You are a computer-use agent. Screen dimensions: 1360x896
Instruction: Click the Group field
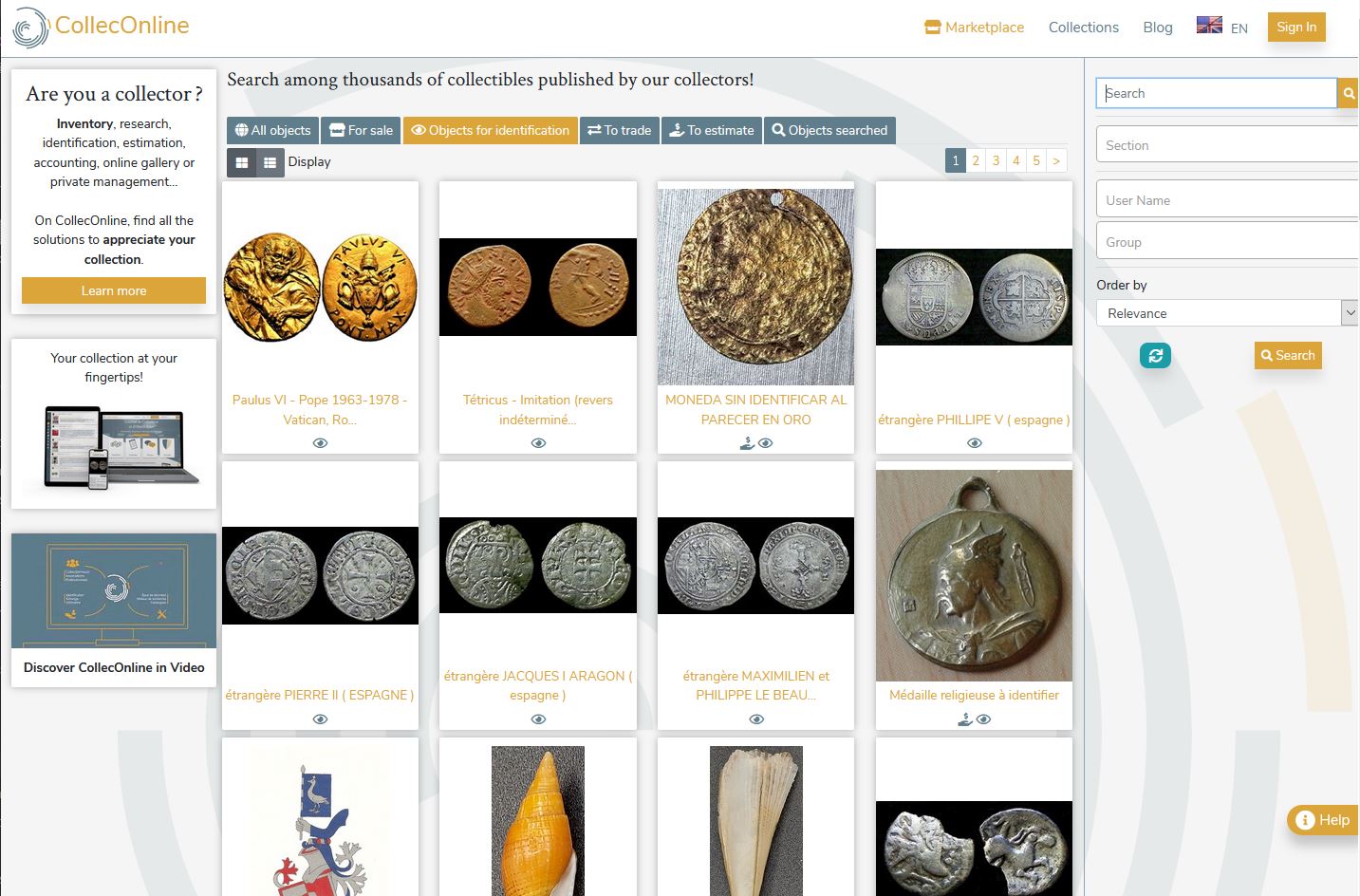point(1227,241)
